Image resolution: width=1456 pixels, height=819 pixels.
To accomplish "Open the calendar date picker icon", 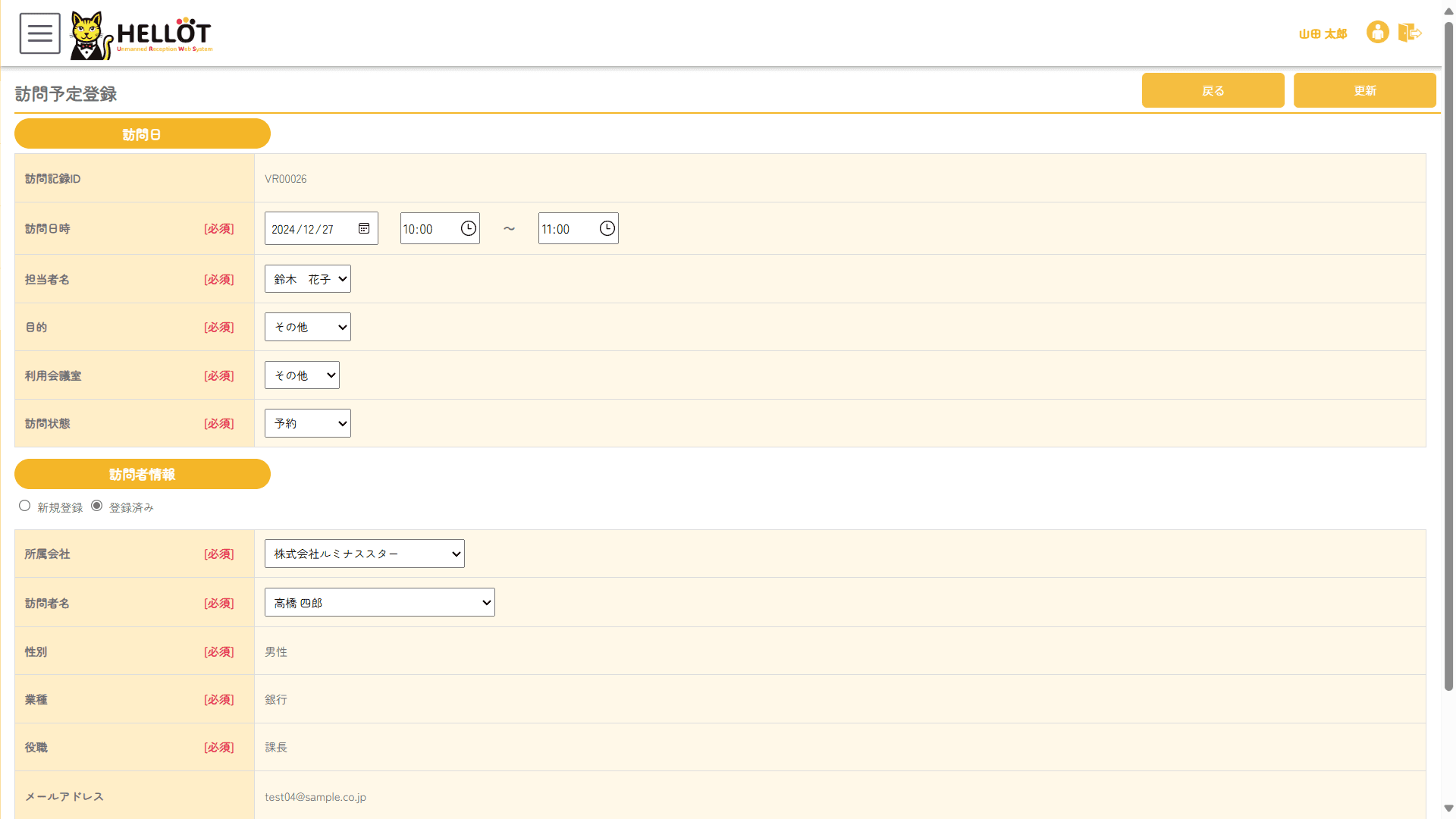I will [364, 228].
